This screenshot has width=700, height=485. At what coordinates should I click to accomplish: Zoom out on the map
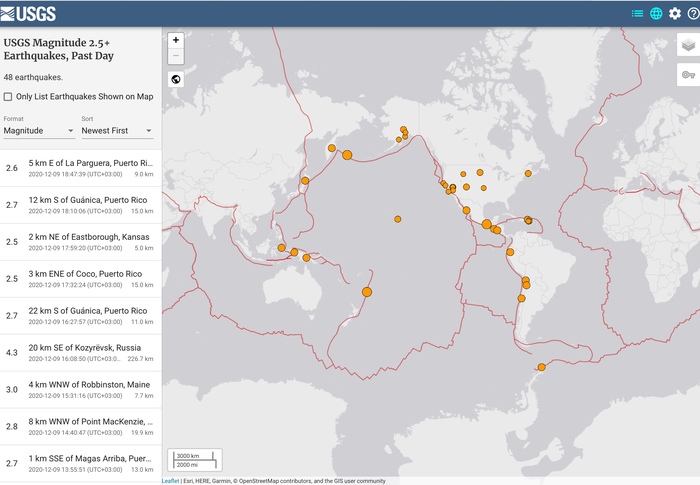pos(176,56)
